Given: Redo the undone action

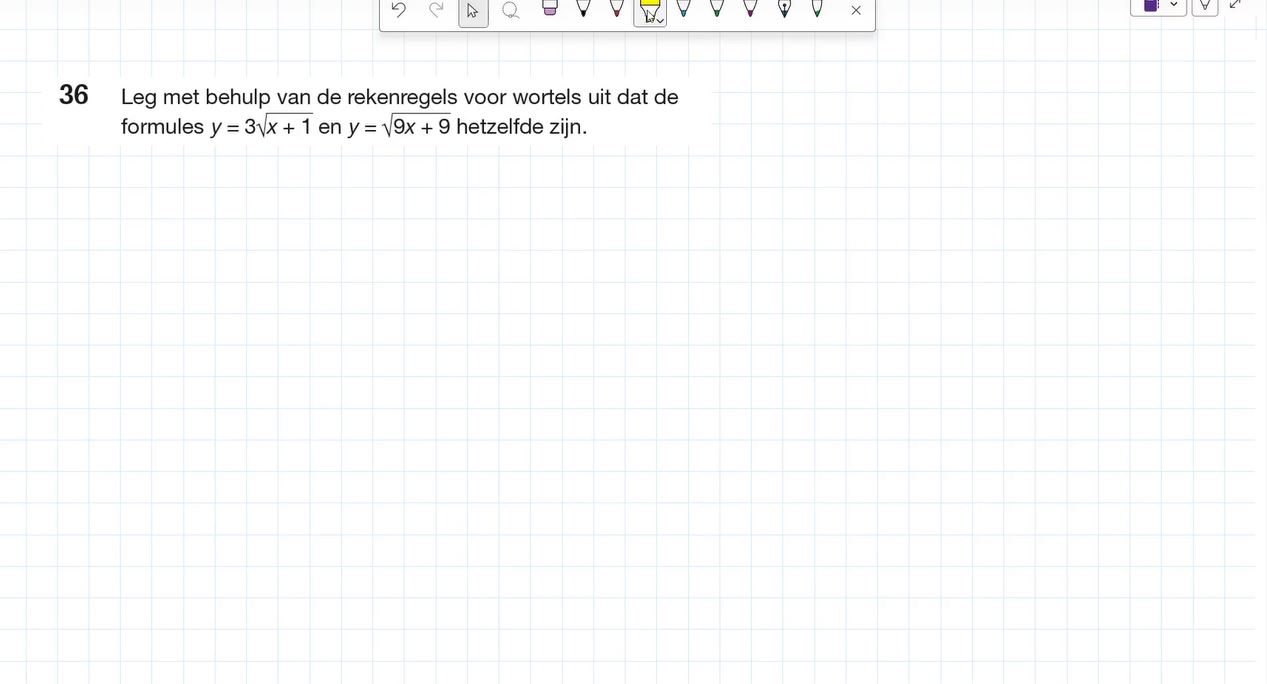Looking at the screenshot, I should (x=436, y=10).
